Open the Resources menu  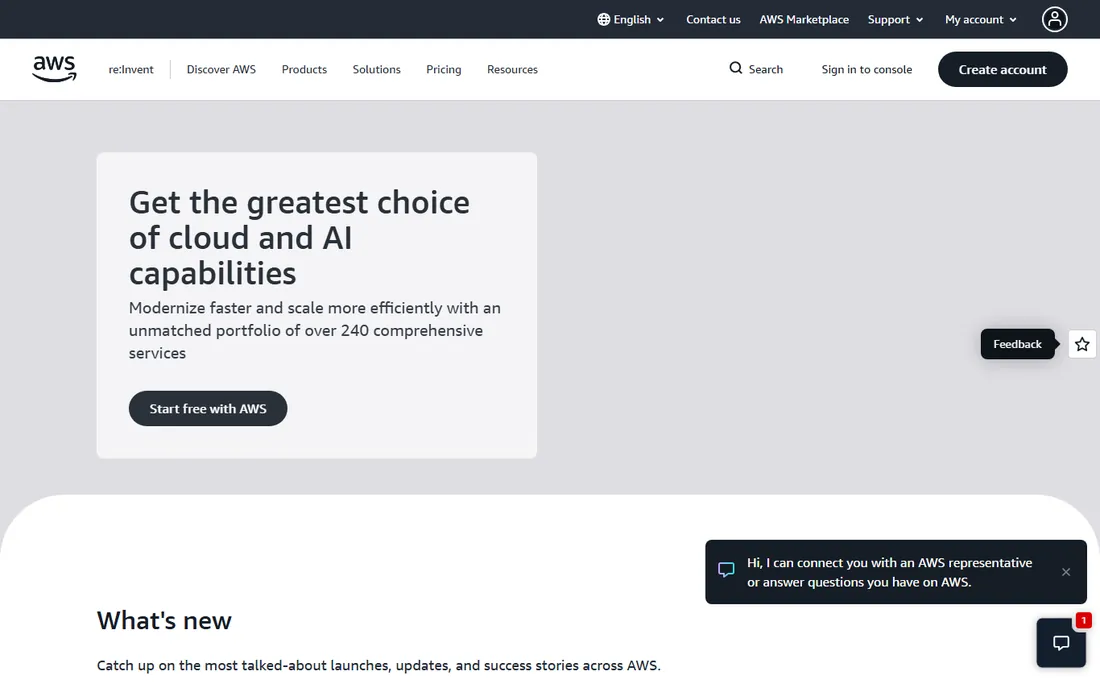512,69
